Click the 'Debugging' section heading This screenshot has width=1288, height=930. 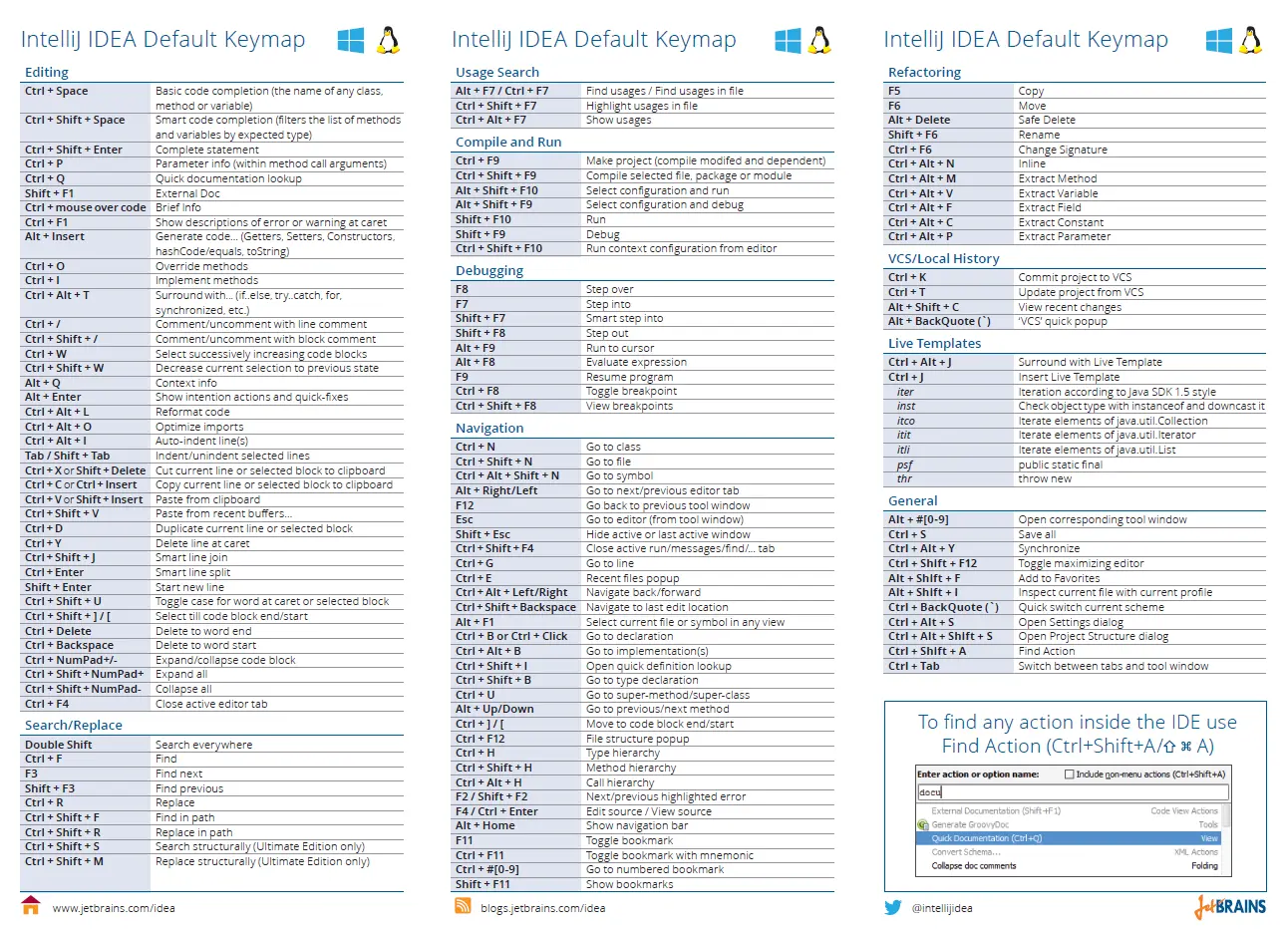coord(489,271)
